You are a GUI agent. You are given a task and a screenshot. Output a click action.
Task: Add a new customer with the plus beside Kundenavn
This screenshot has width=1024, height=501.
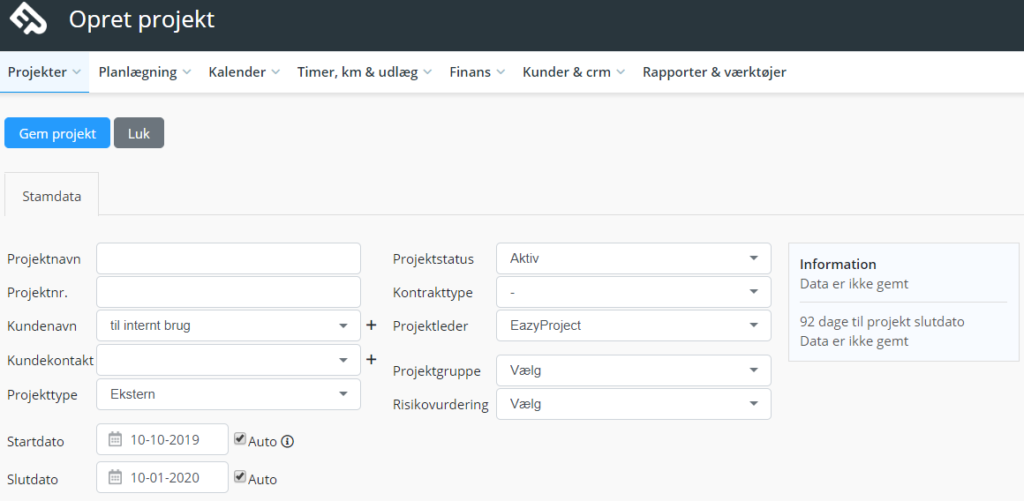click(371, 325)
